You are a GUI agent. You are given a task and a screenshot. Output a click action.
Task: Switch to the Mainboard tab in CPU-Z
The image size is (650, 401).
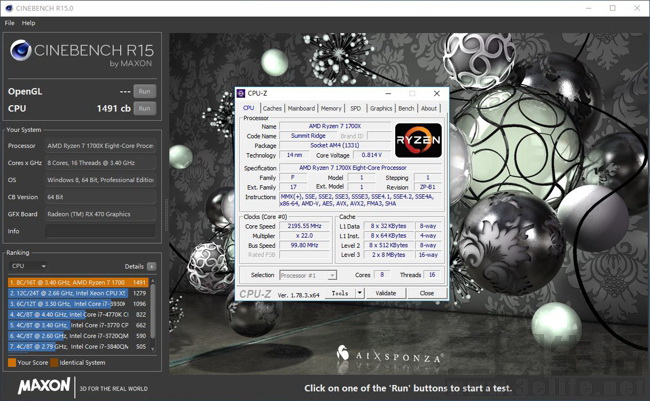[x=301, y=108]
